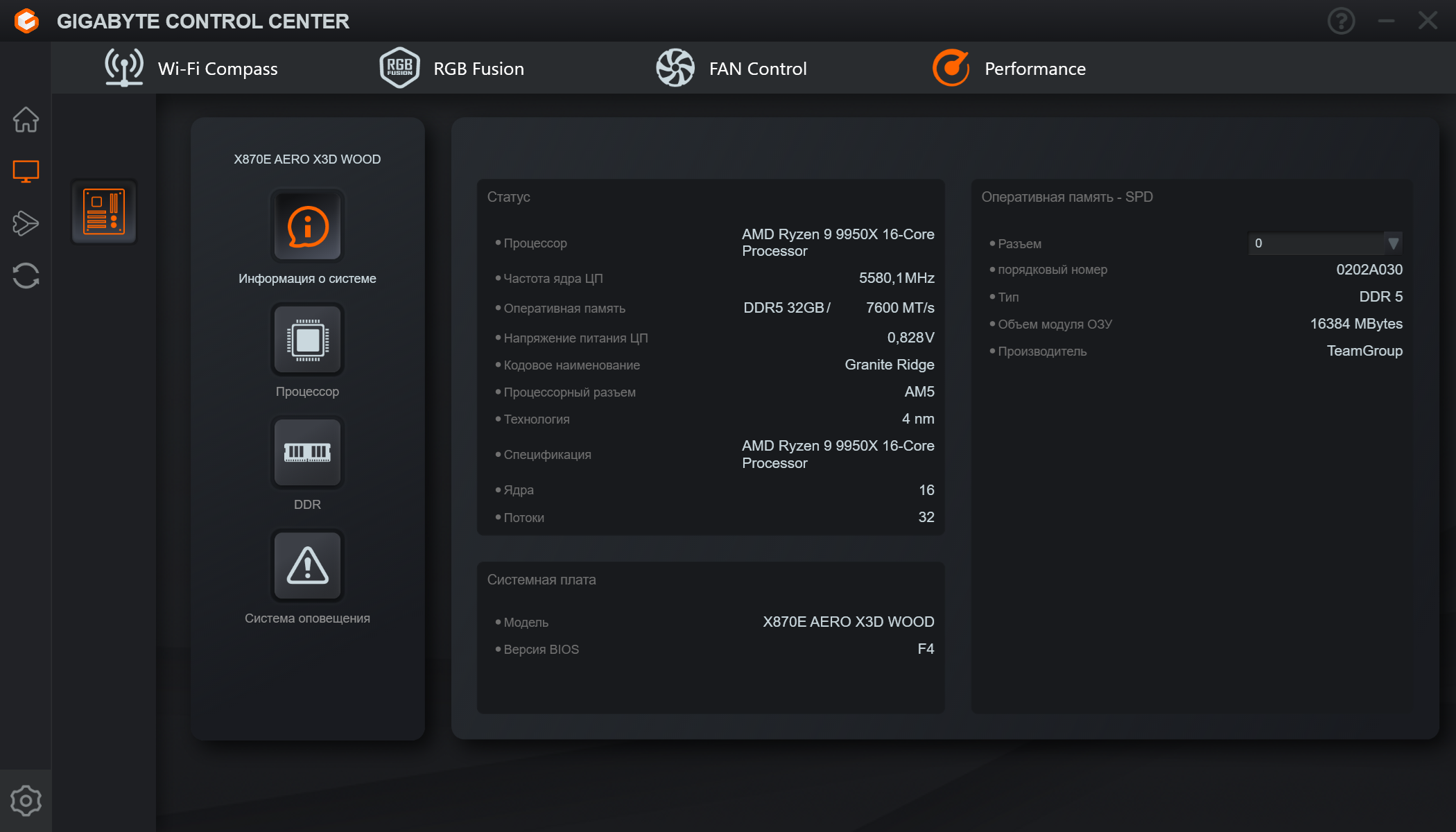Click the help question mark icon
The width and height of the screenshot is (1456, 832).
click(x=1341, y=21)
